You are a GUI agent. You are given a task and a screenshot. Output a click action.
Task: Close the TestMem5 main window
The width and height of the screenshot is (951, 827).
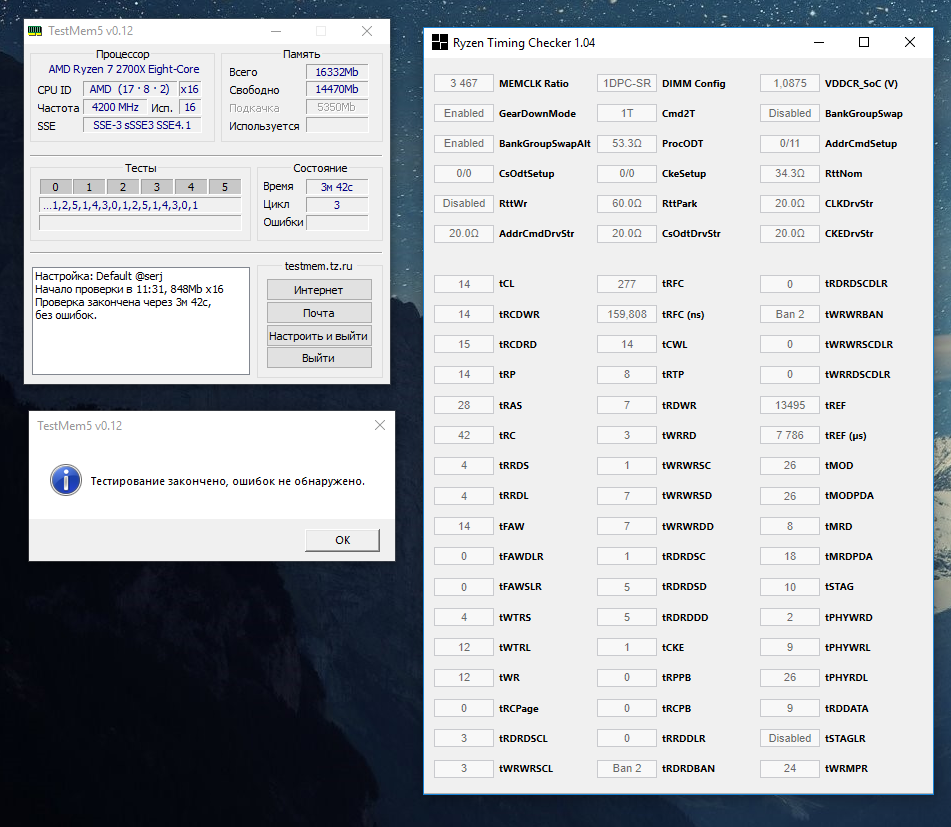(x=367, y=31)
